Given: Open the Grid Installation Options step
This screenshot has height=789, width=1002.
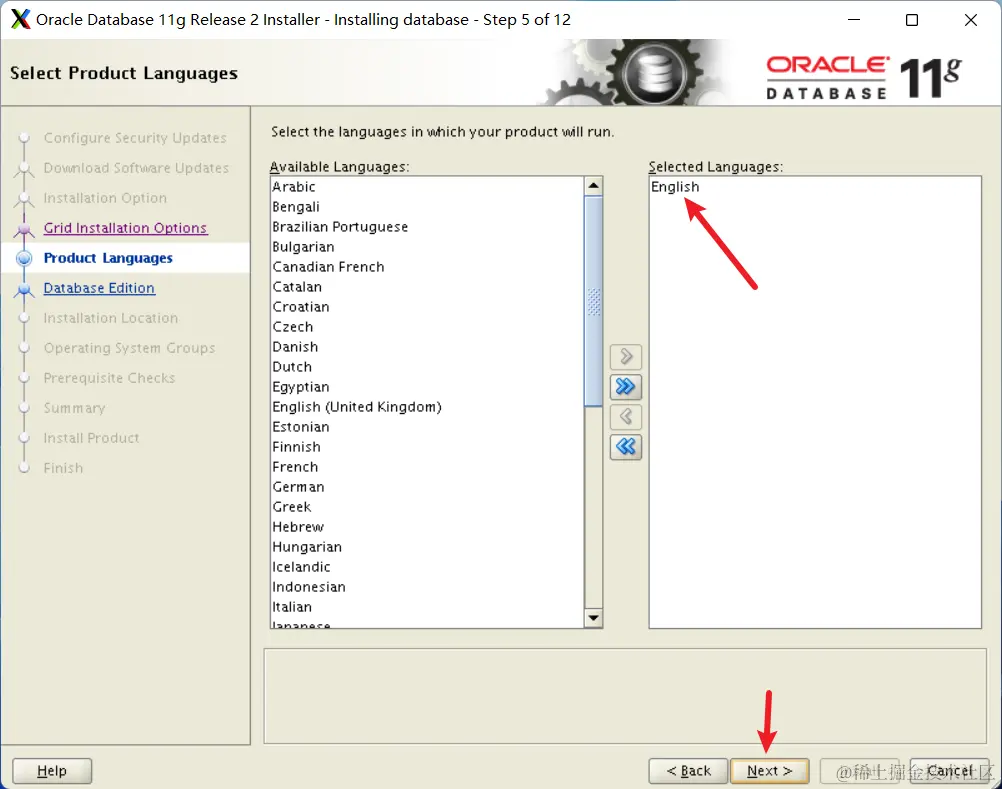Looking at the screenshot, I should (125, 228).
